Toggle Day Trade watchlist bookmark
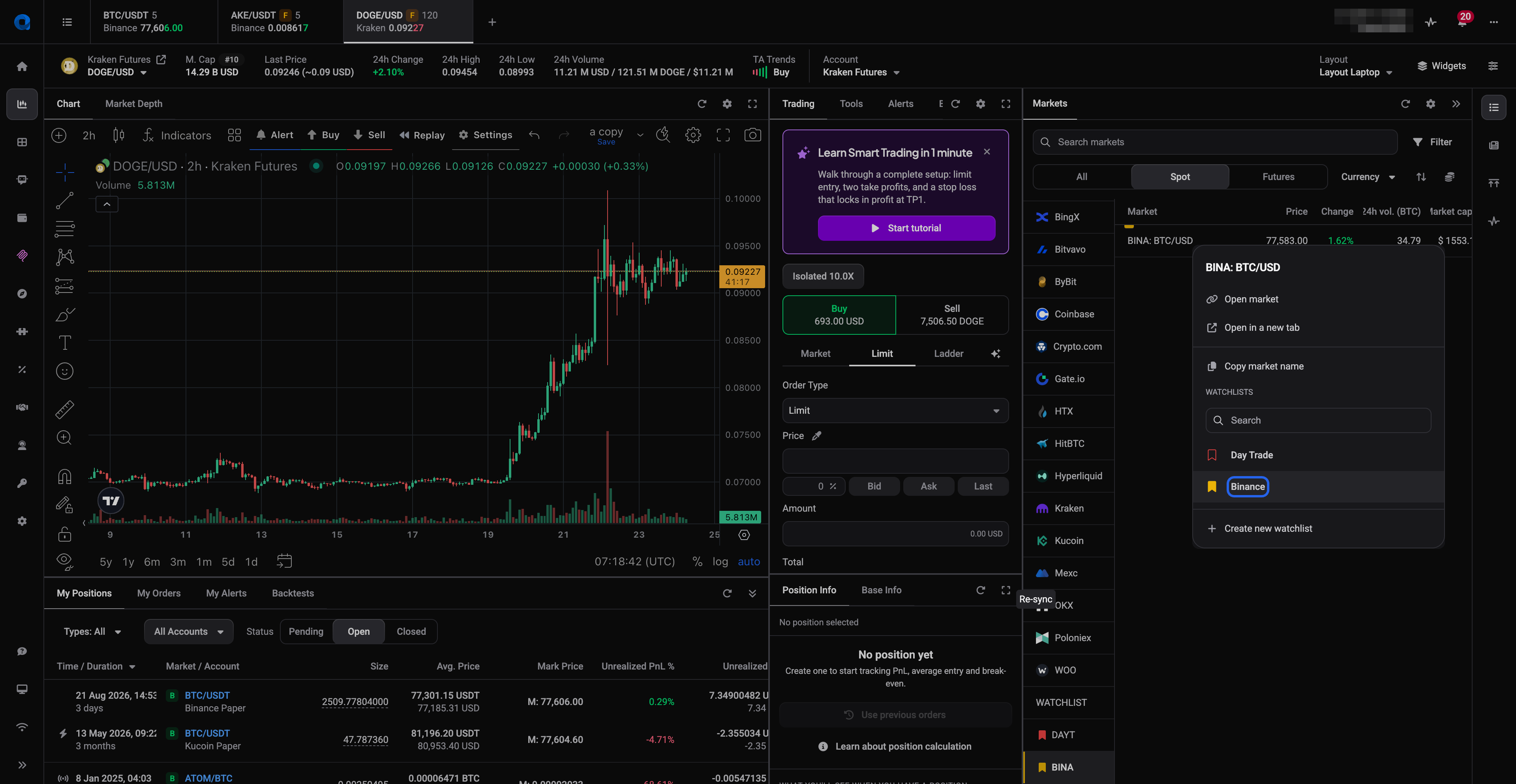Screen dimensions: 1516x784 click(x=1212, y=455)
